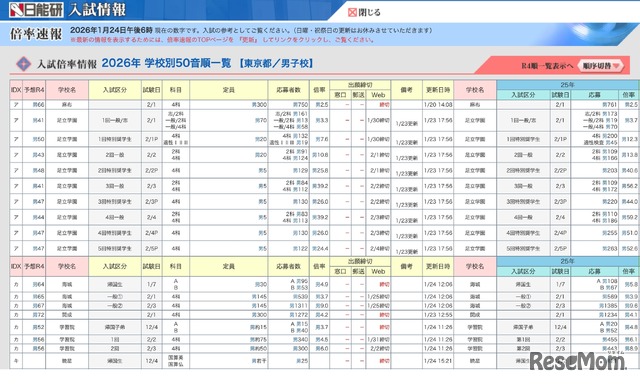Click the 男1272 applicants figure for 開成
The width and height of the screenshot is (640, 384).
299,315
